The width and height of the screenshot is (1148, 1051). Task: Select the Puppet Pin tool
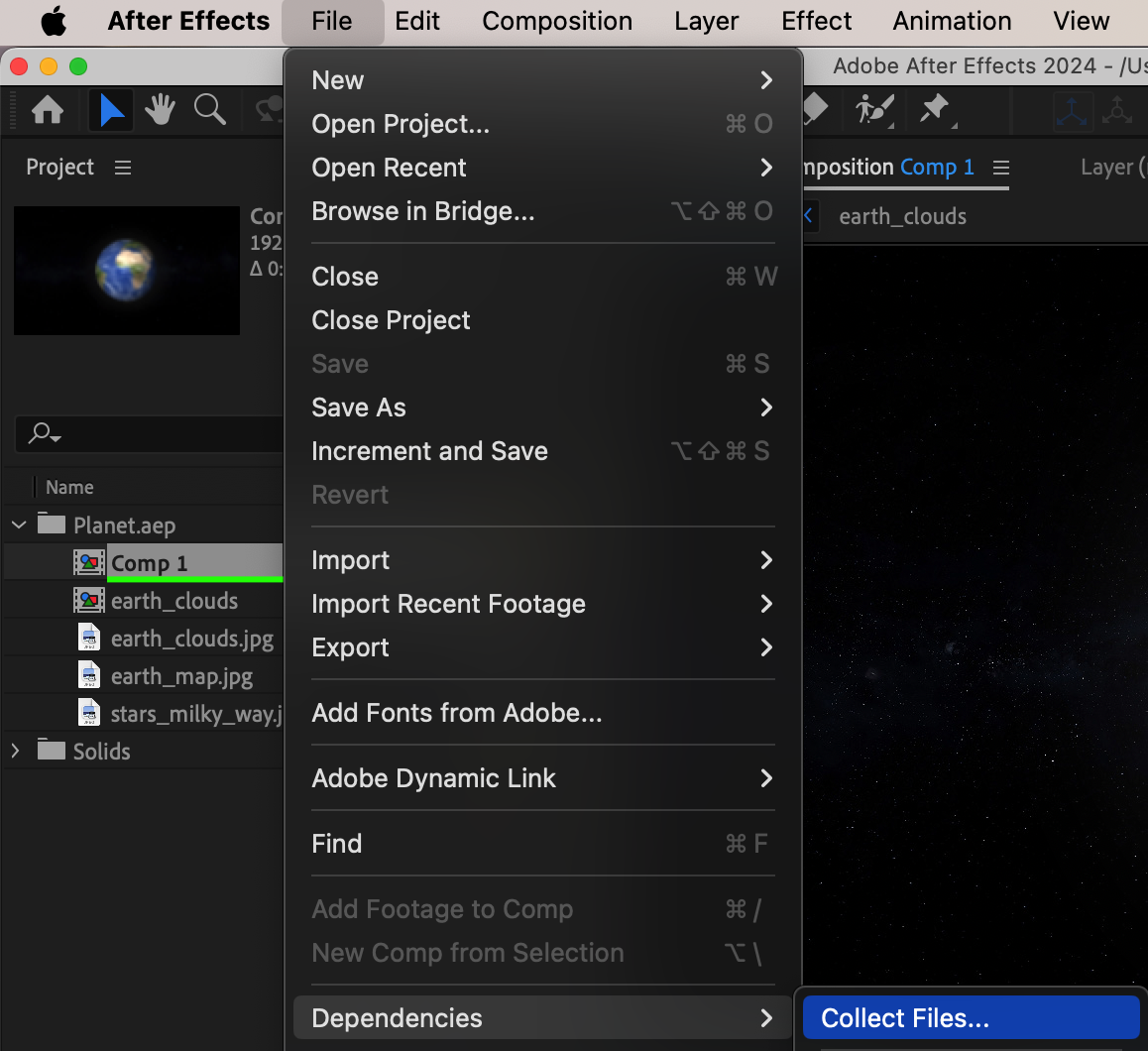coord(936,111)
